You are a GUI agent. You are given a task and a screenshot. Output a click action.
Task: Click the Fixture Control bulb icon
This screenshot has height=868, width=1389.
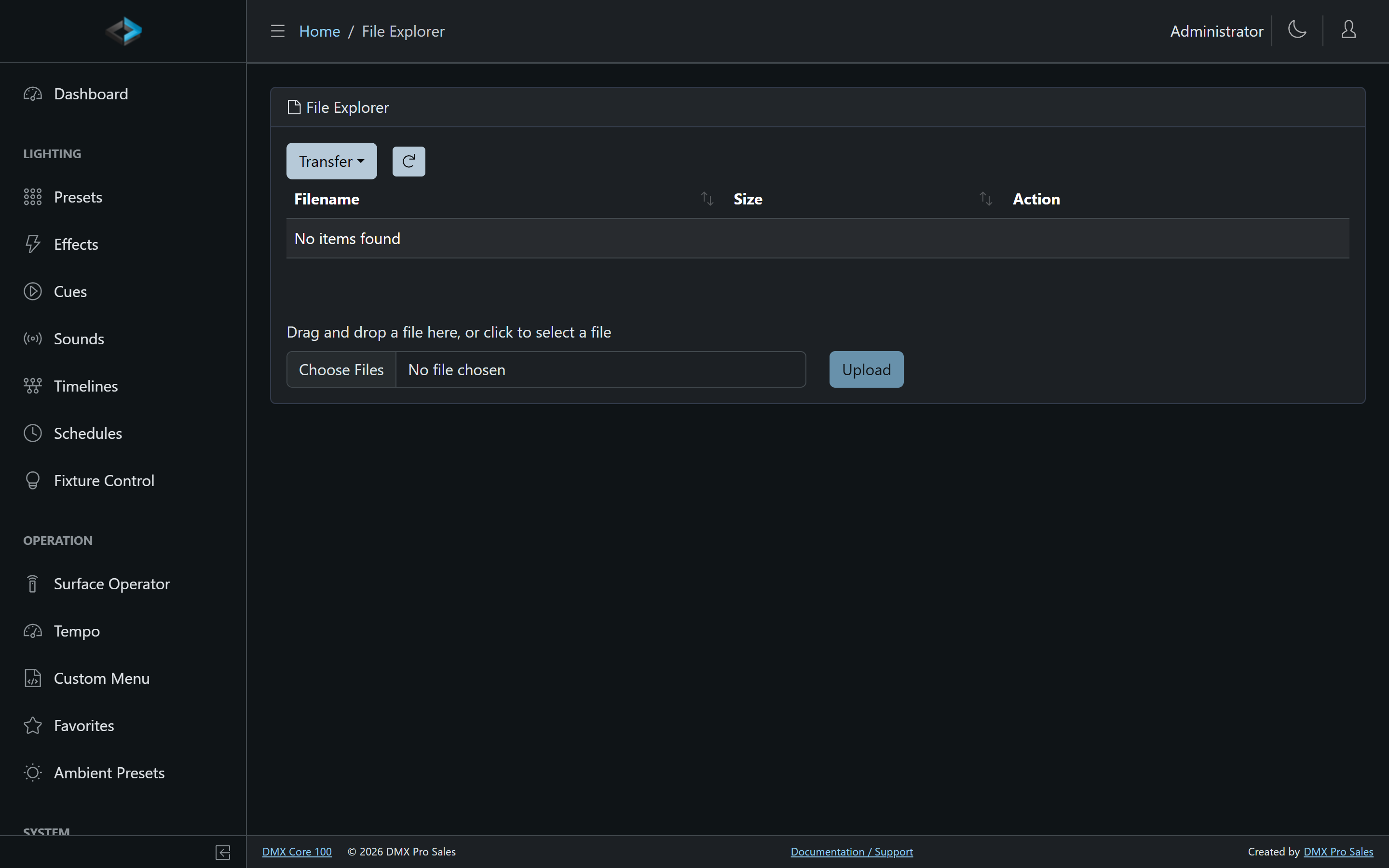pyautogui.click(x=33, y=480)
